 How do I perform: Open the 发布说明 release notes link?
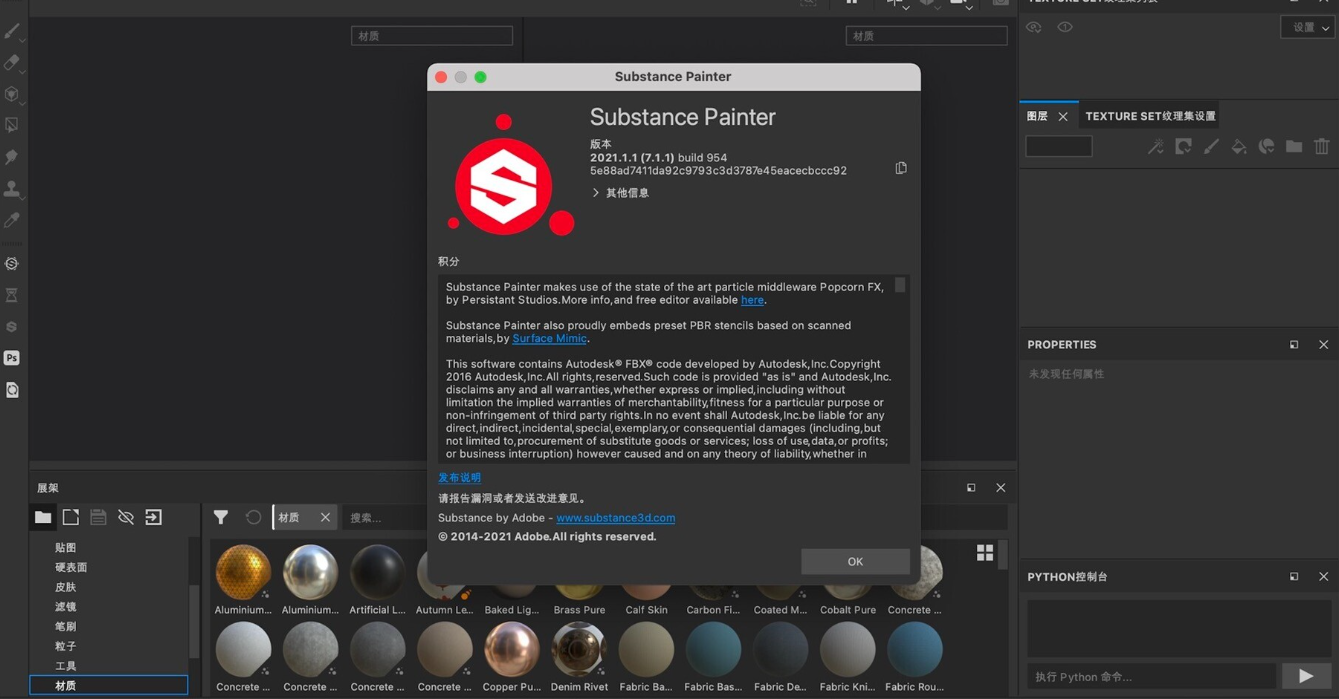pyautogui.click(x=459, y=478)
